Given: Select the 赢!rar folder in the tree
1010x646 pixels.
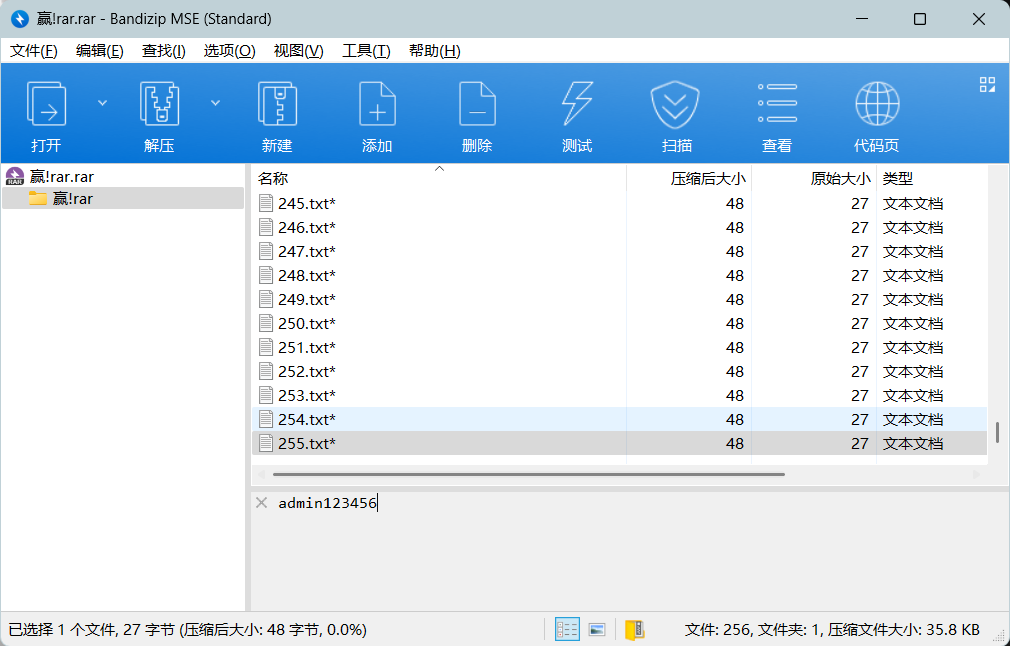Looking at the screenshot, I should coord(72,199).
